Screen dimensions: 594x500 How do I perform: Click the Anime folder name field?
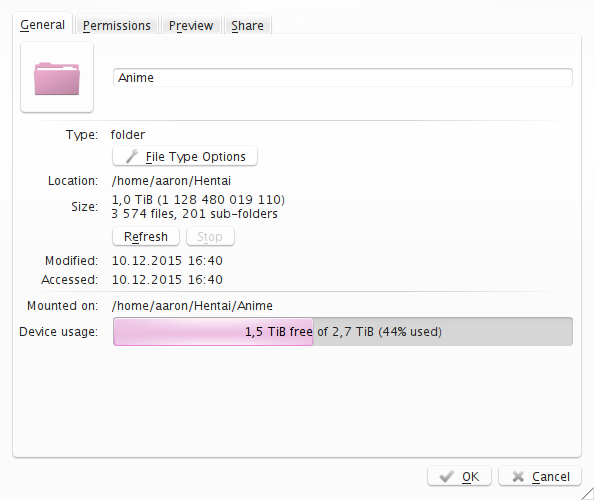coord(342,78)
